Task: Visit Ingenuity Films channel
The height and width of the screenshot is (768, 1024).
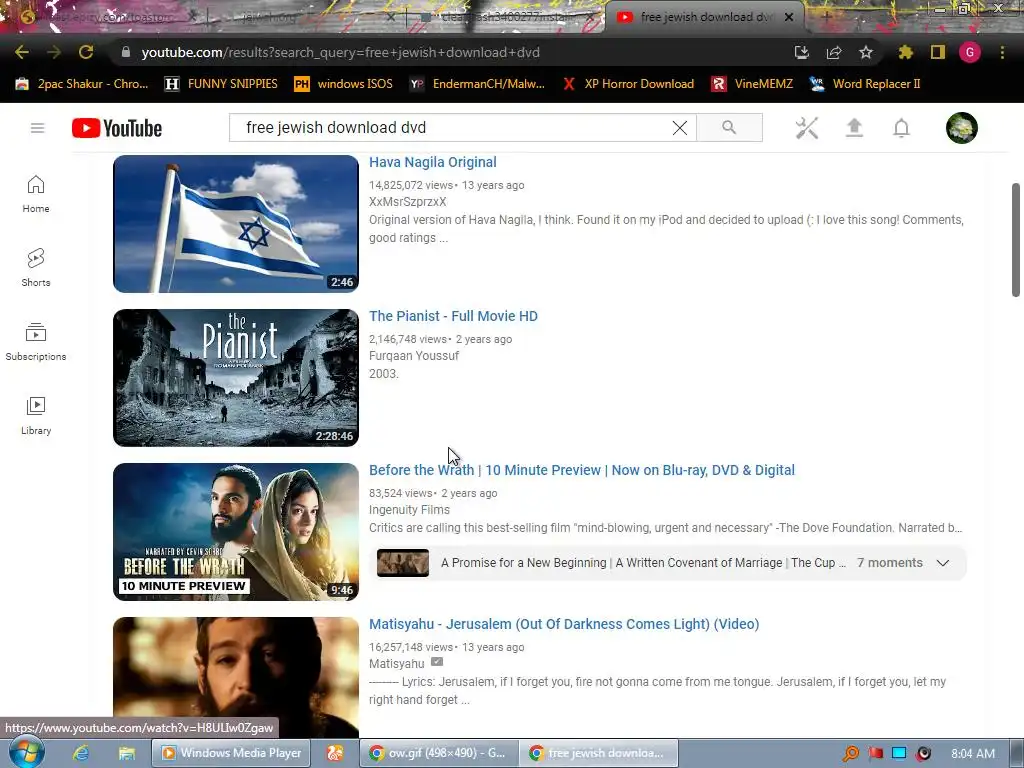Action: (x=409, y=510)
